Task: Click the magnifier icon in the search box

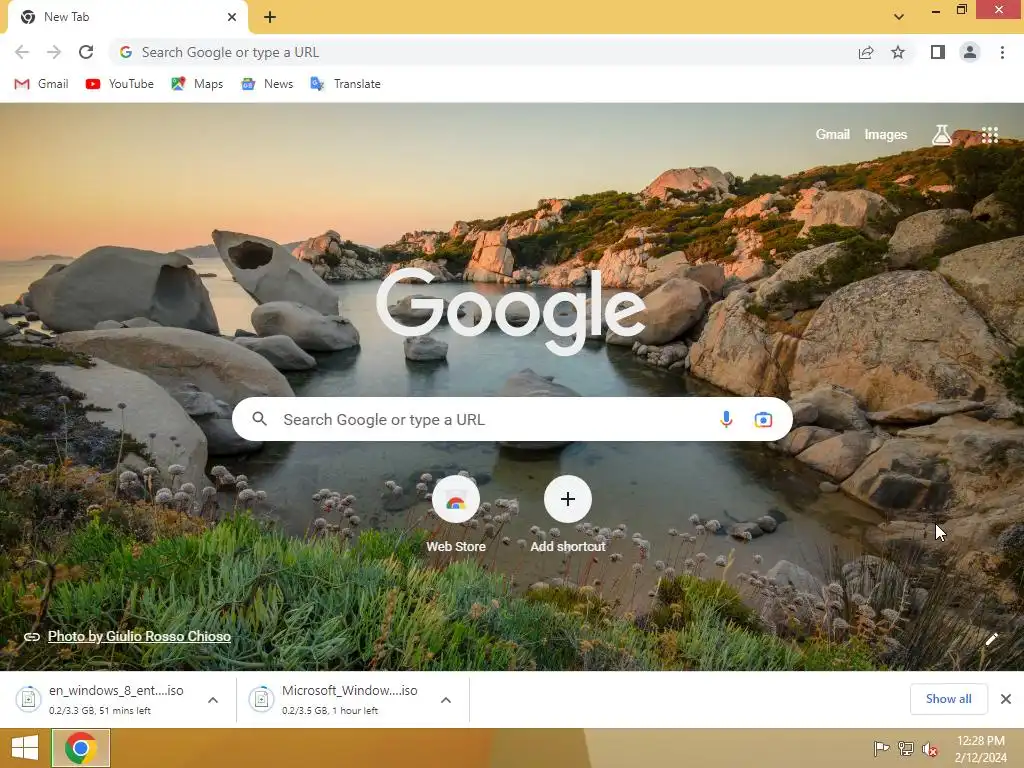Action: pos(259,419)
